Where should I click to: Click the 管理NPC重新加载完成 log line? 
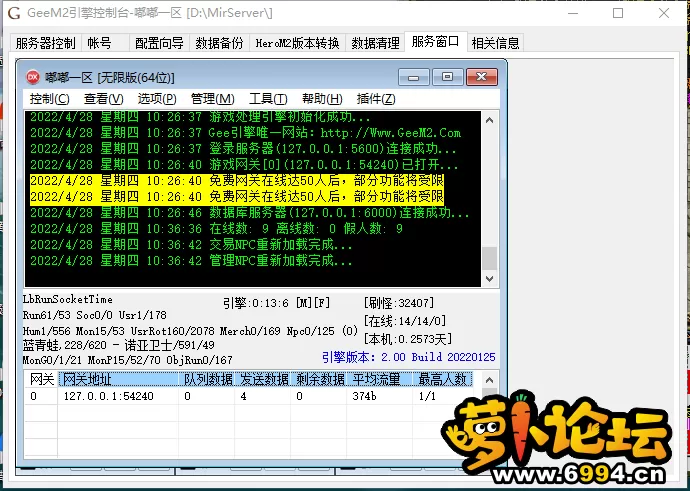point(191,261)
